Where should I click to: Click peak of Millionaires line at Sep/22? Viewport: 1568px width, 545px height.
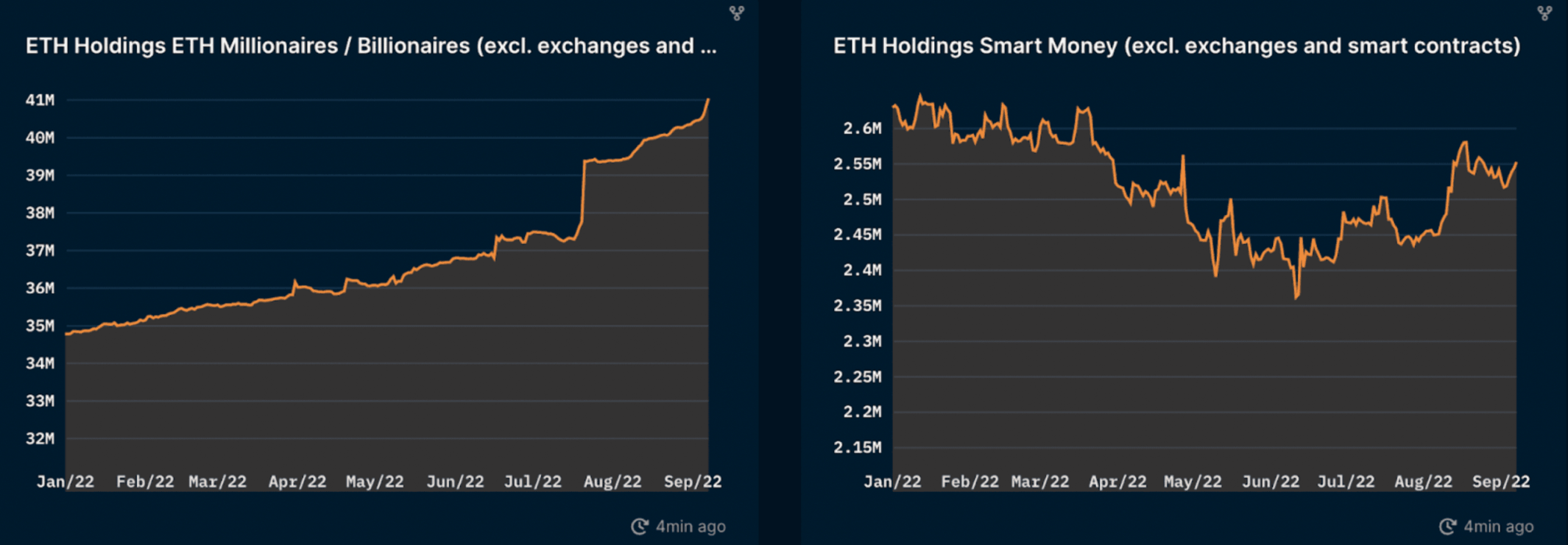[x=708, y=99]
